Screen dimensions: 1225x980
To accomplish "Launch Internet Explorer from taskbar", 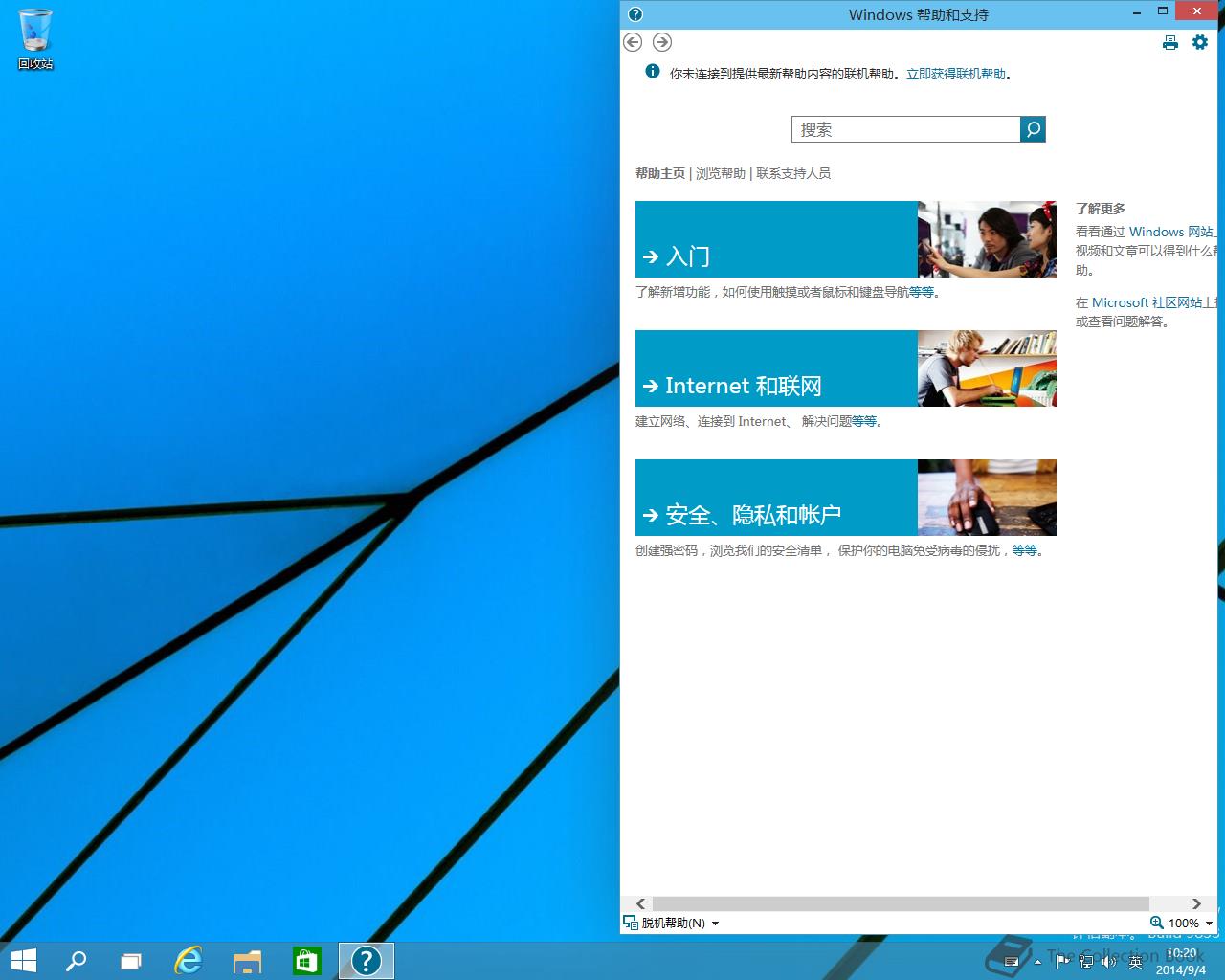I will (x=189, y=961).
